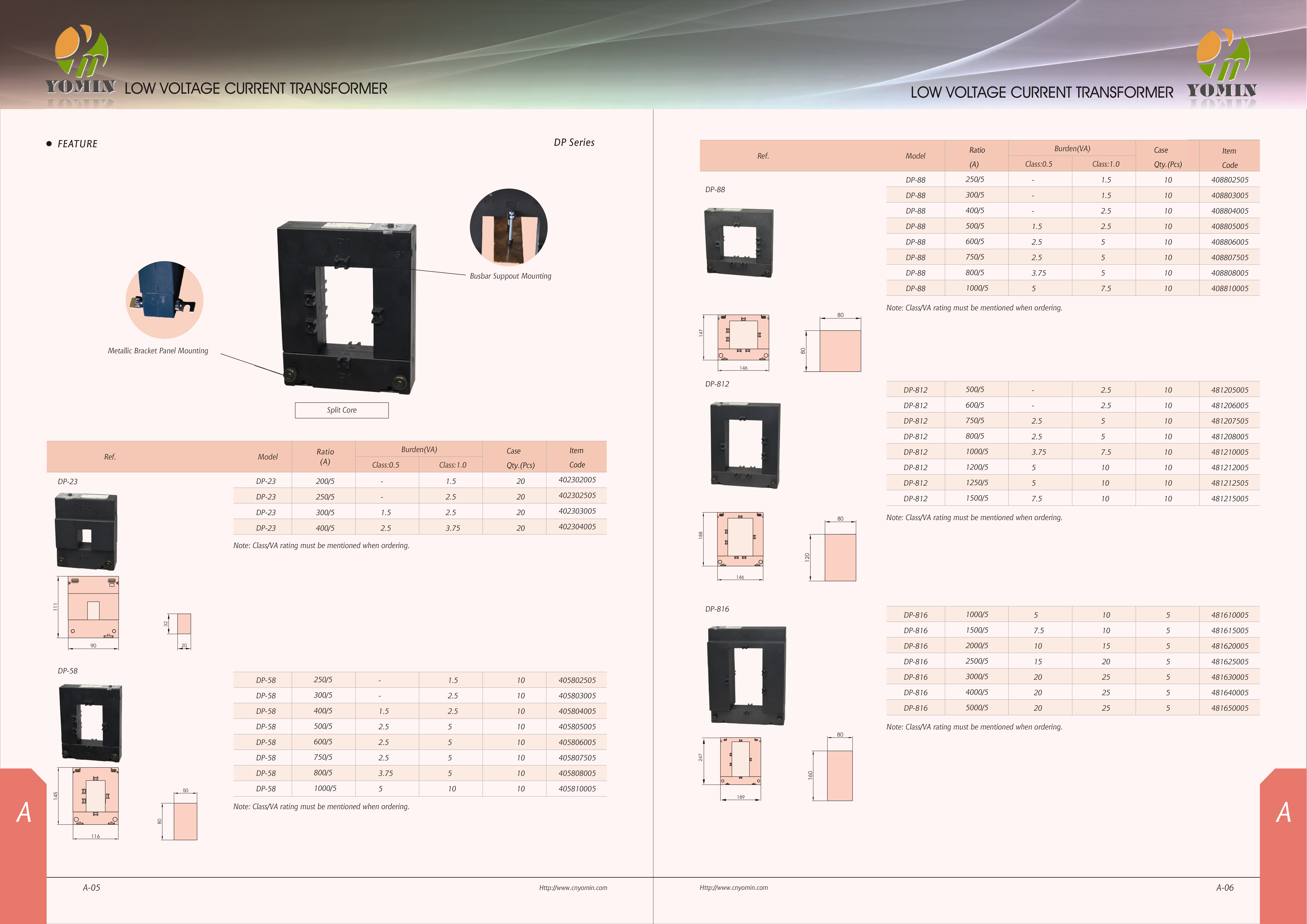Click the Burden(VA) header in left table
This screenshot has width=1307, height=924.
coord(419,449)
